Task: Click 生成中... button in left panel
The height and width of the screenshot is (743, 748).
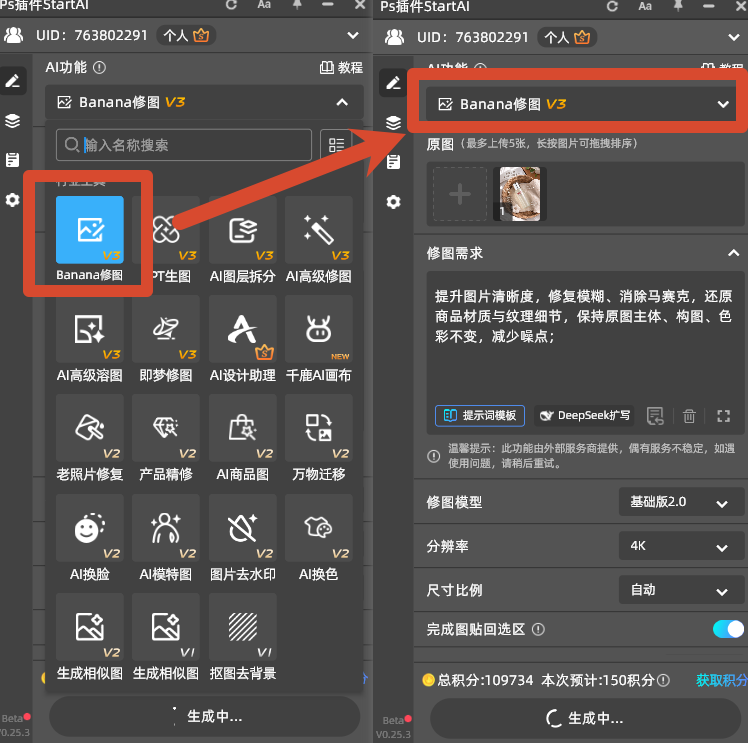Action: pos(205,716)
